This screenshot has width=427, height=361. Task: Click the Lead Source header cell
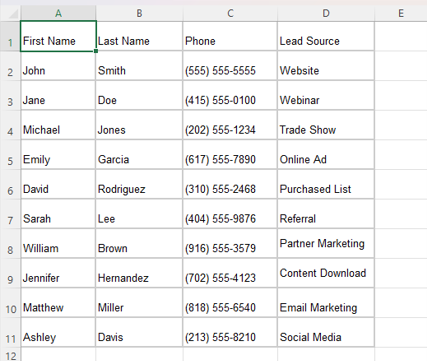click(326, 36)
